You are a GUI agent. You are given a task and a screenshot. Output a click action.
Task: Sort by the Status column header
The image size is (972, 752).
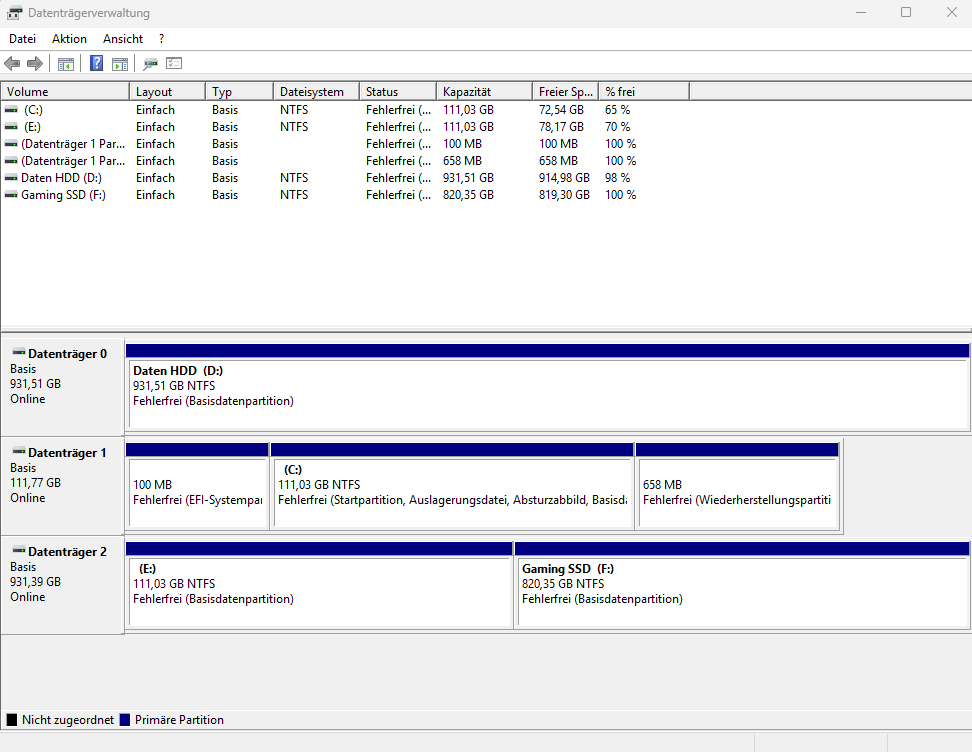click(398, 92)
